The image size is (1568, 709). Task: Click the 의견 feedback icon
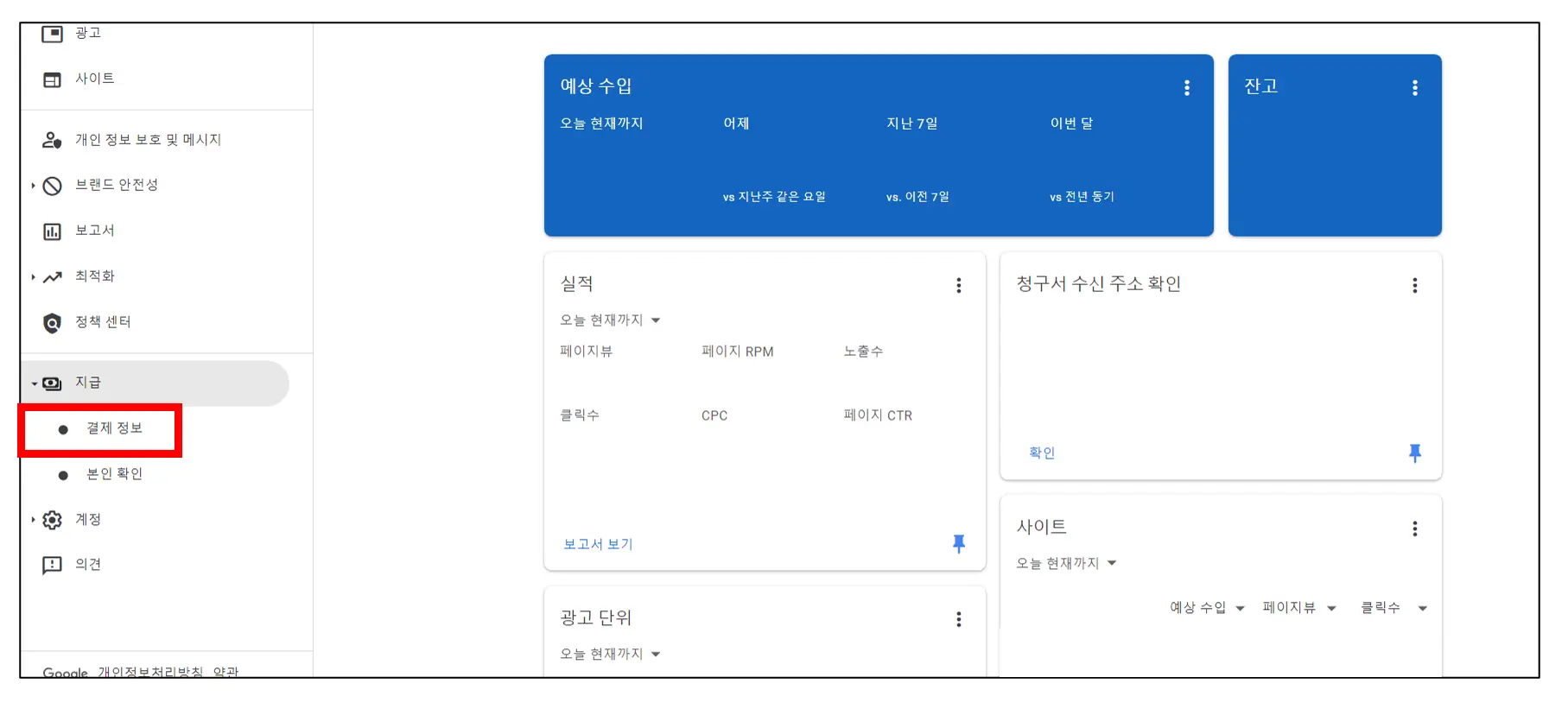pos(53,565)
